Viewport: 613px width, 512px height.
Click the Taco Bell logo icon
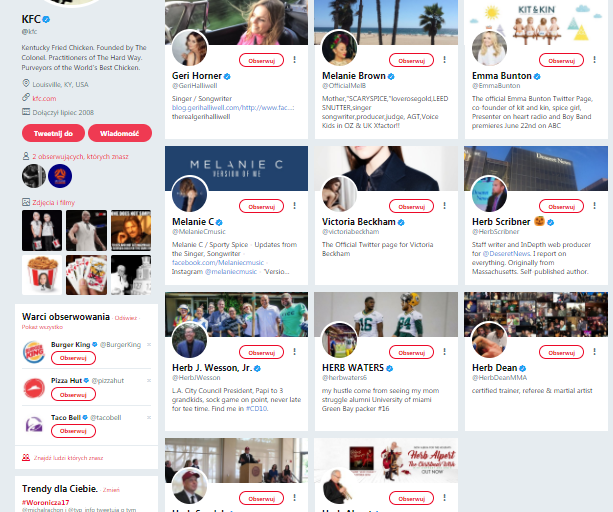coord(33,424)
